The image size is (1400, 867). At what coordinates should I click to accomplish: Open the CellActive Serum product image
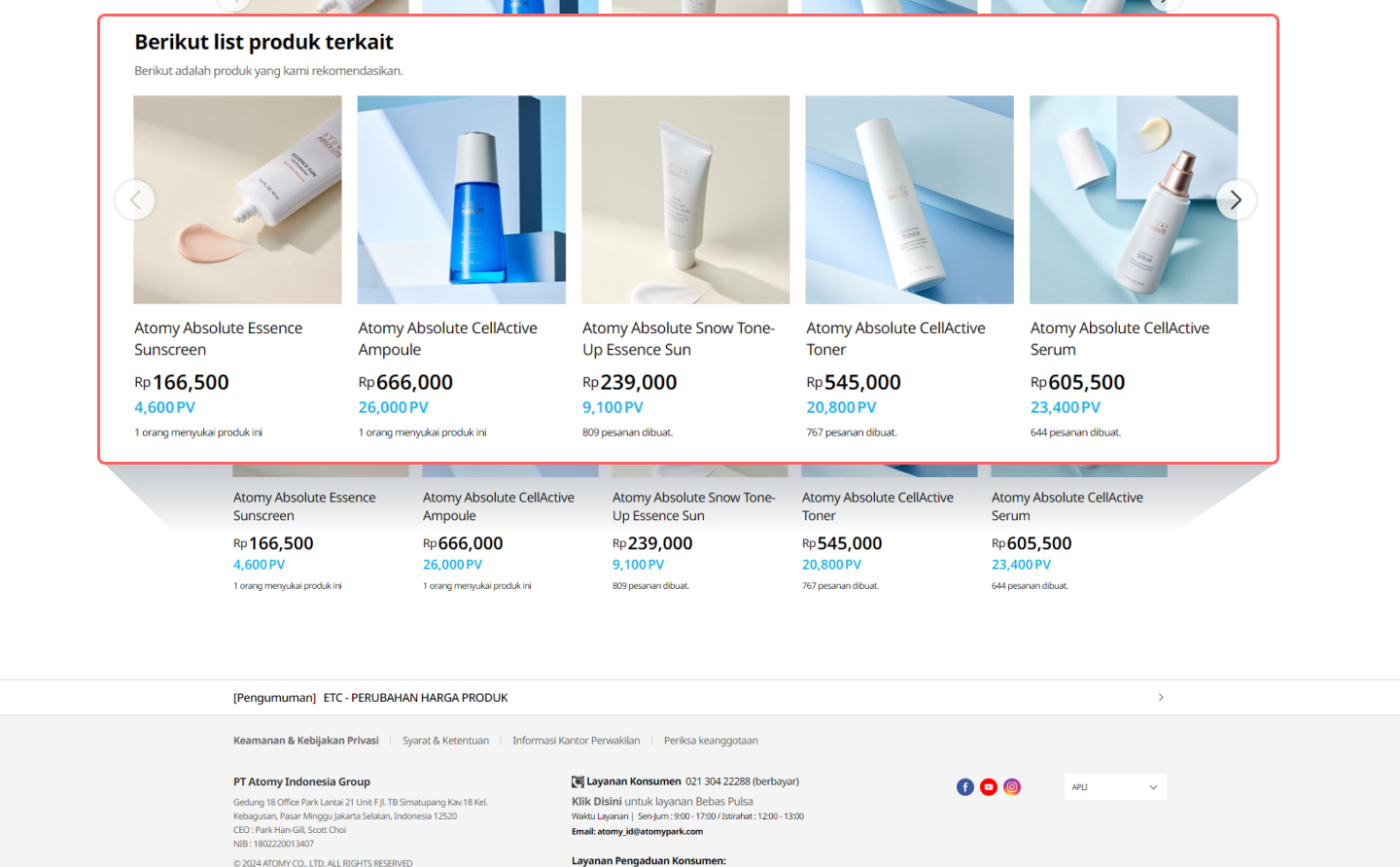coord(1134,199)
